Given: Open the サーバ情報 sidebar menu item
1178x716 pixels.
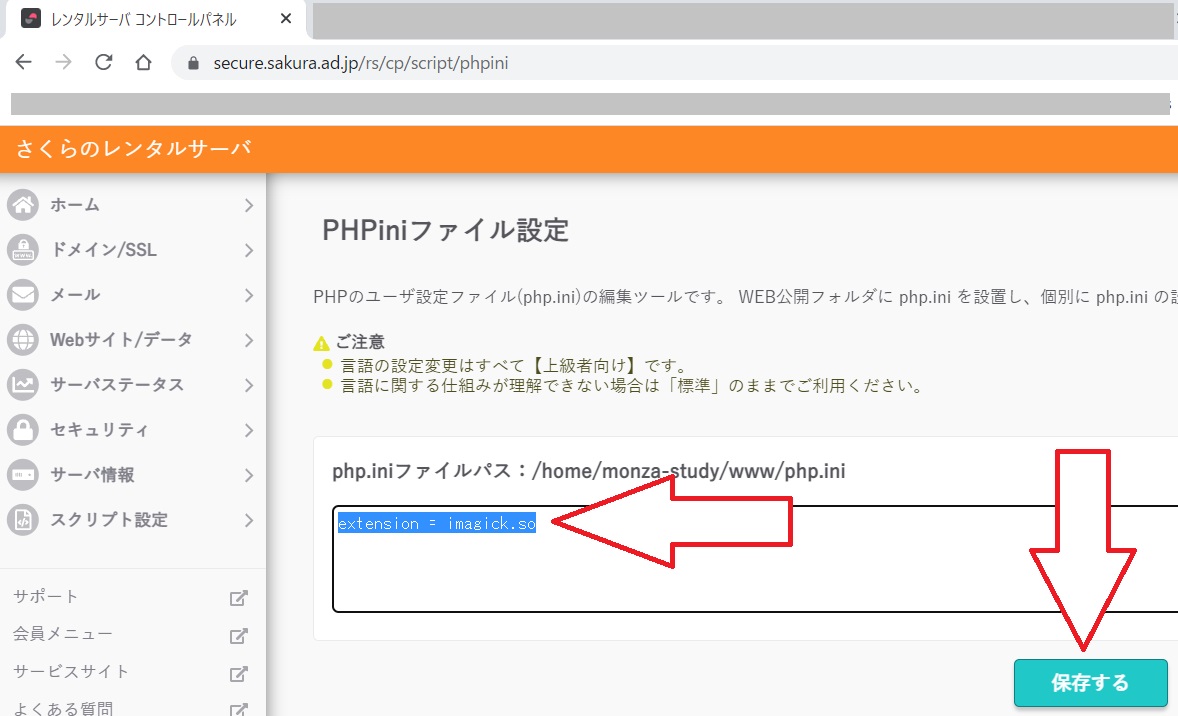Looking at the screenshot, I should point(92,475).
